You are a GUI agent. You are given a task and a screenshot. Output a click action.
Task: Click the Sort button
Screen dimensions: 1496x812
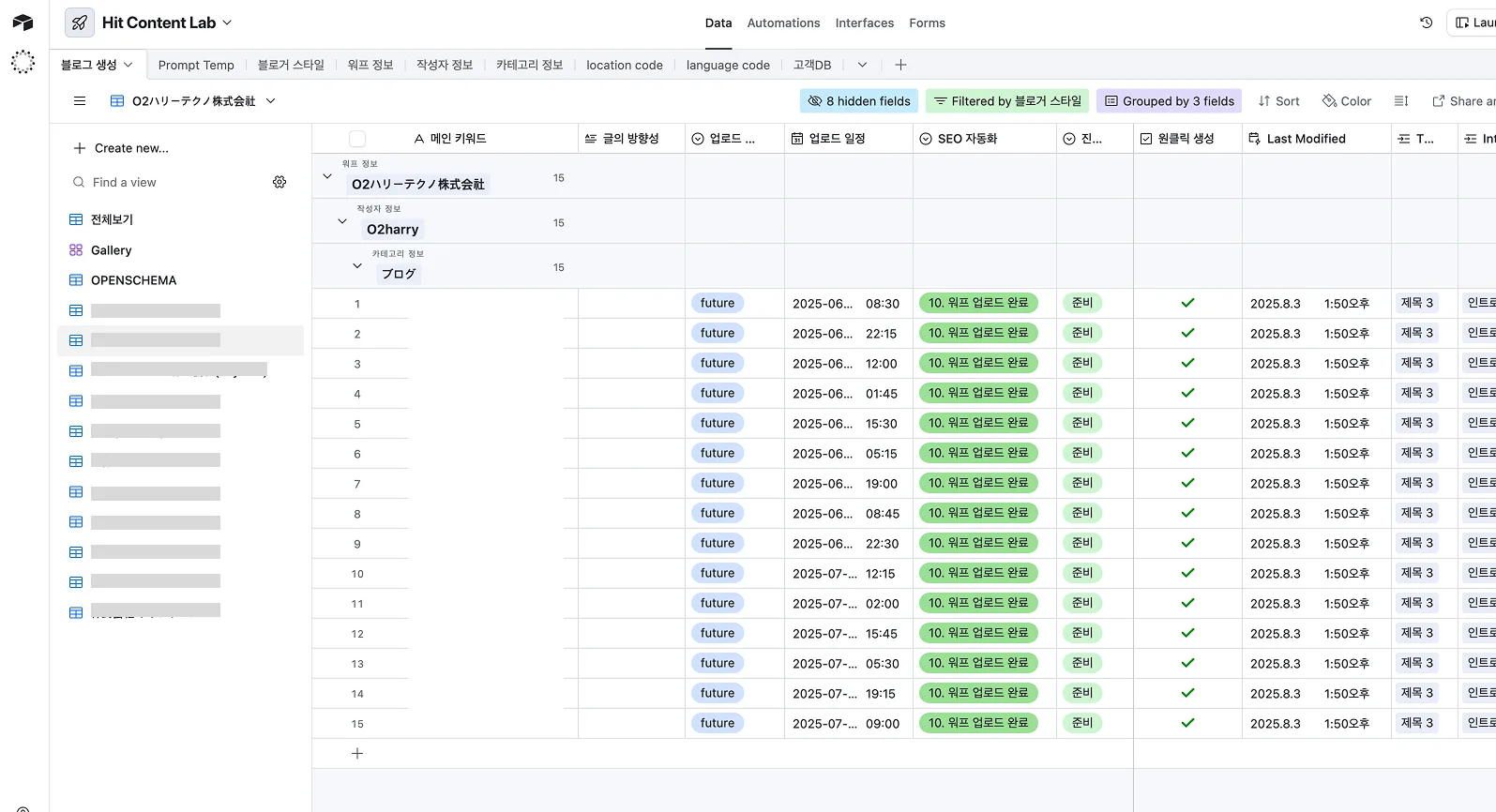[1278, 101]
